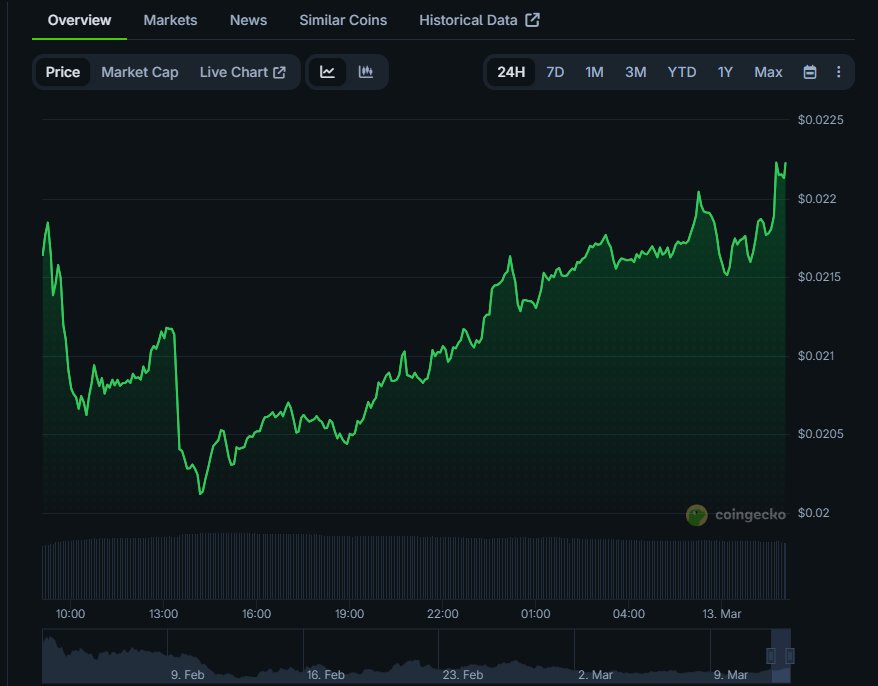Open the calendar date range picker
The width and height of the screenshot is (878, 686).
[810, 72]
